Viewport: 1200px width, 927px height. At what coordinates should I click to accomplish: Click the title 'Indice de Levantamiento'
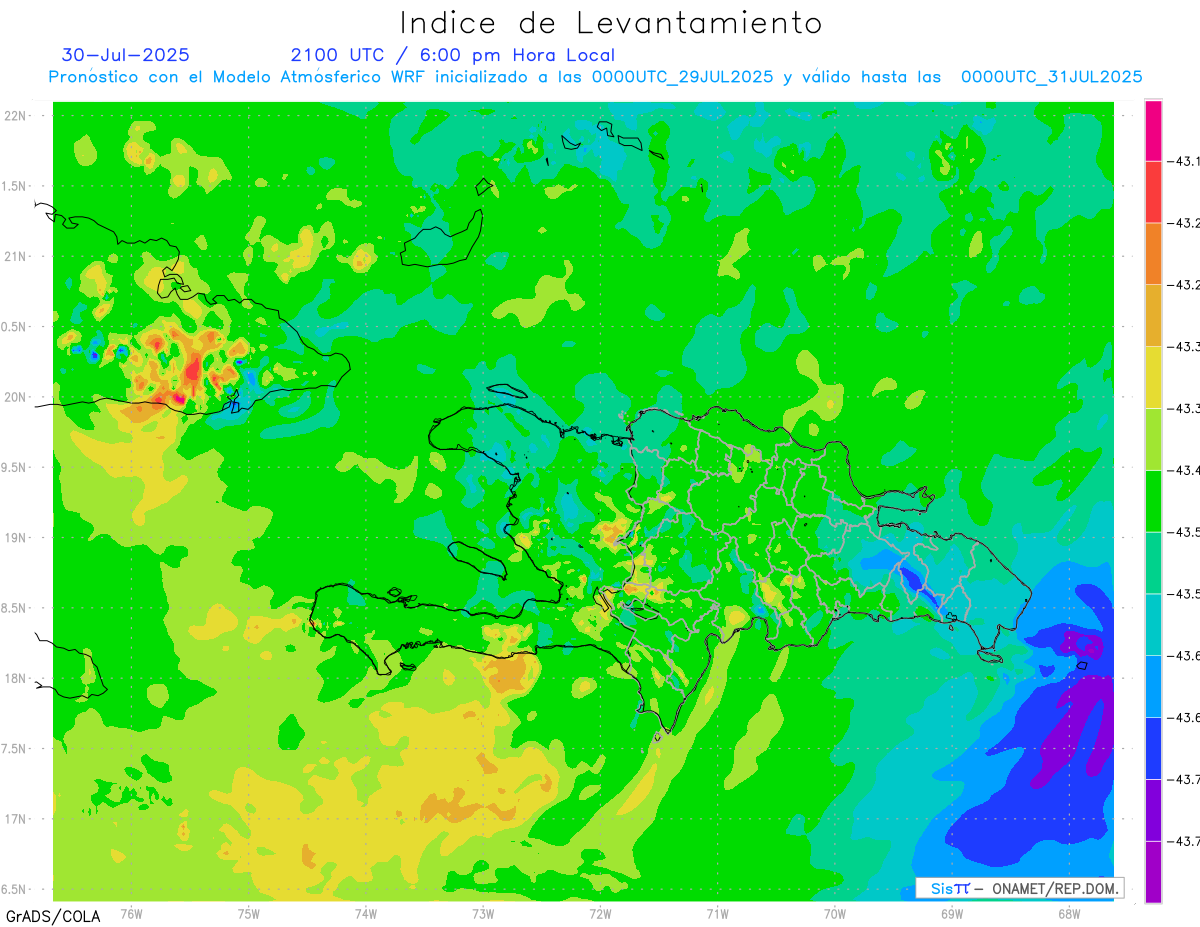click(x=611, y=22)
